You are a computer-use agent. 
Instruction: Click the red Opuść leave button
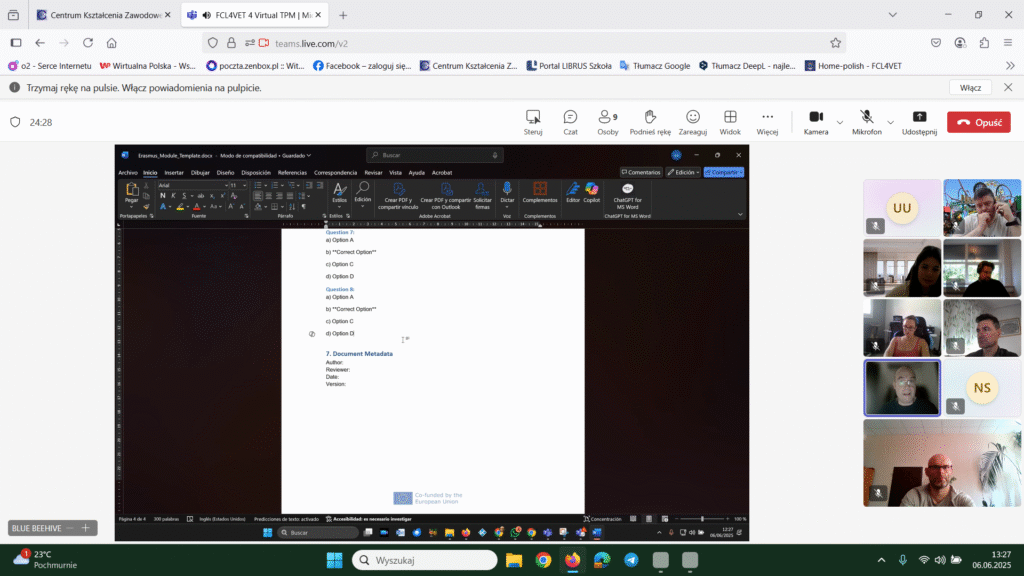(x=978, y=122)
